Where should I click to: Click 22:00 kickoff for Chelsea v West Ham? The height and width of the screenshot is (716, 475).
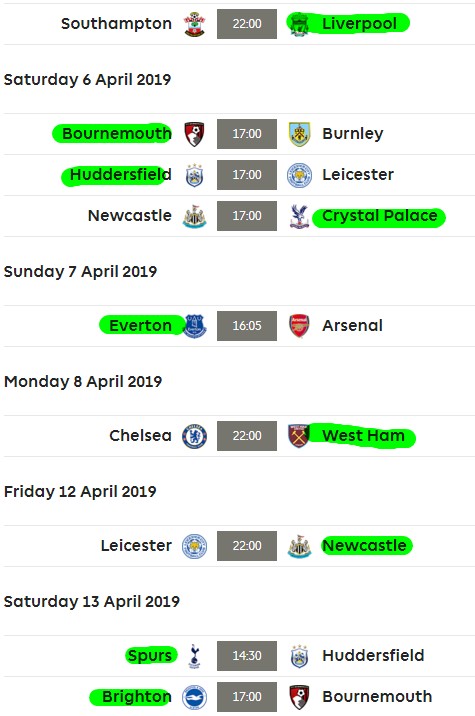point(247,436)
